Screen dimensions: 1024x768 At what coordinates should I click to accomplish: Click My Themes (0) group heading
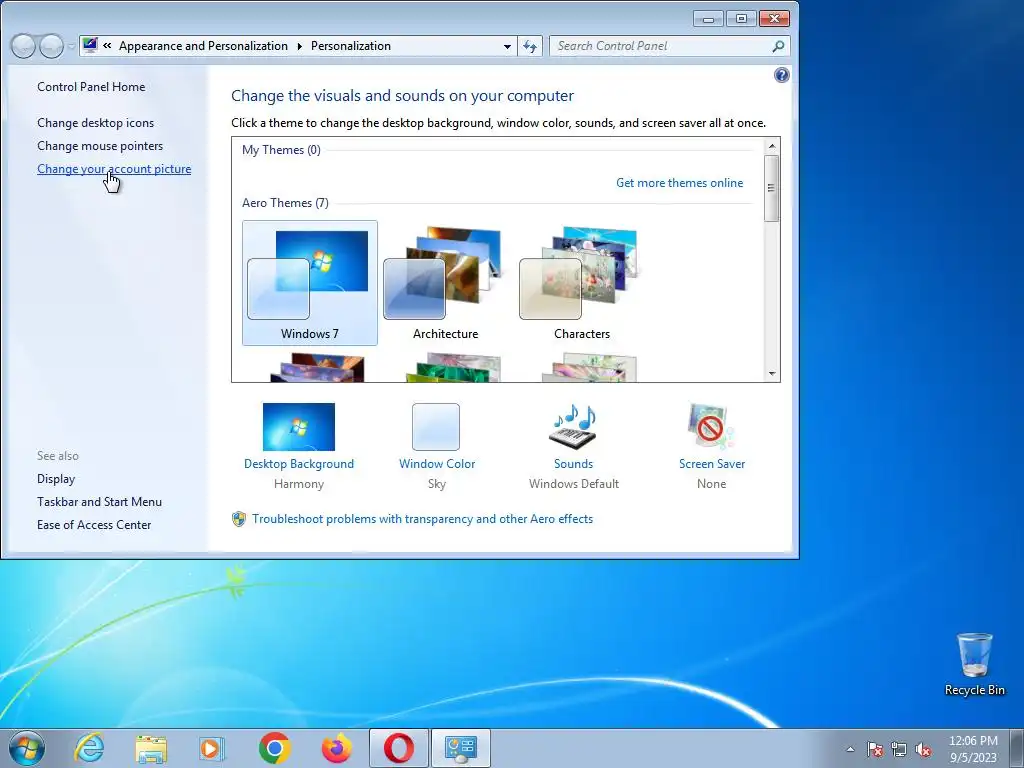tap(281, 150)
